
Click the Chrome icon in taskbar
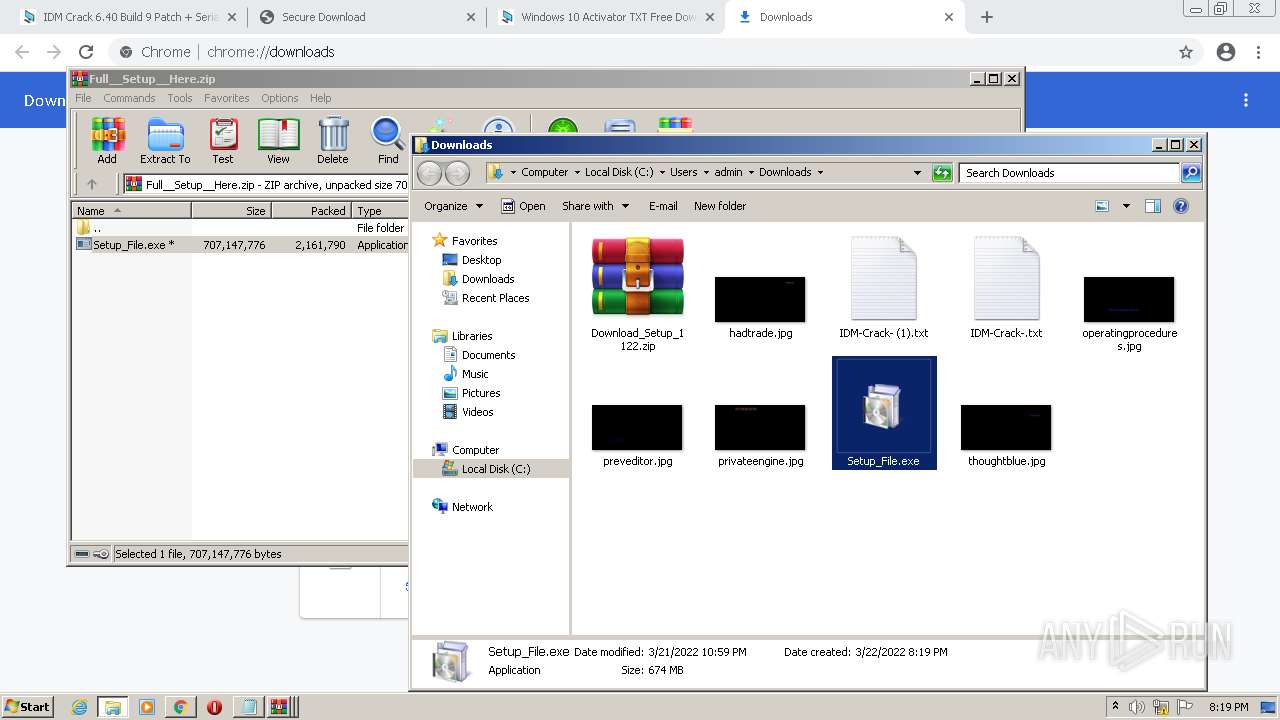coord(180,707)
